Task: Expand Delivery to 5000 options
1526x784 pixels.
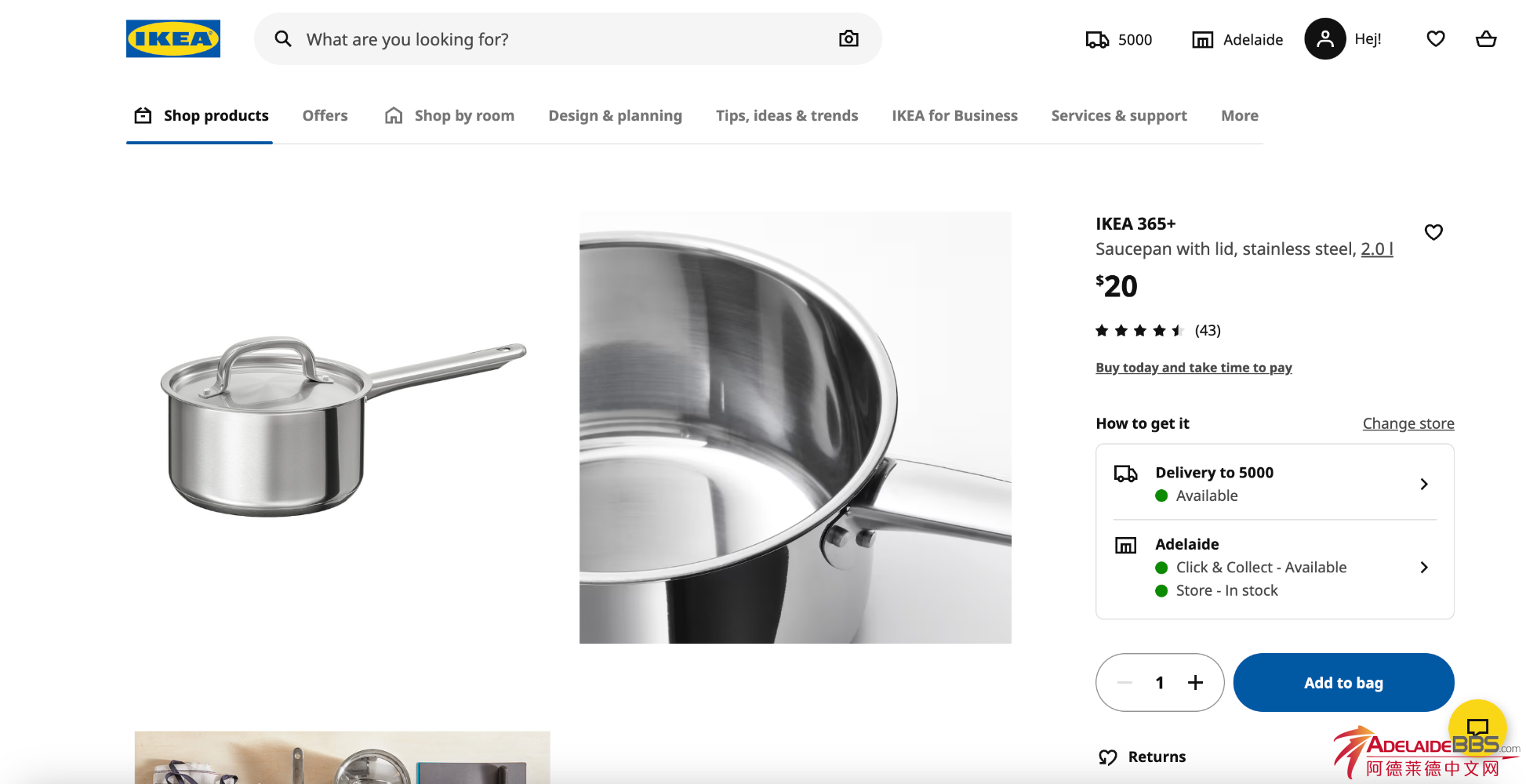Action: [1424, 485]
